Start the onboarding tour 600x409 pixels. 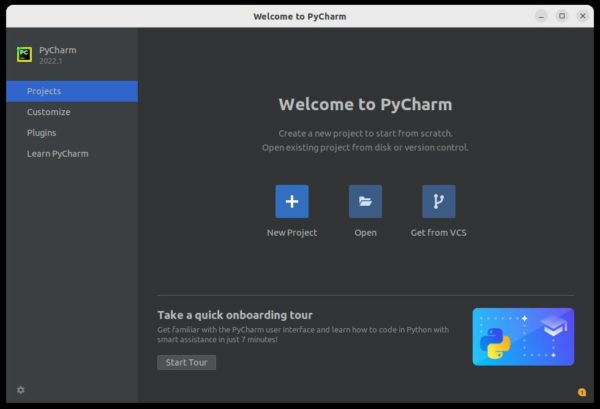186,362
